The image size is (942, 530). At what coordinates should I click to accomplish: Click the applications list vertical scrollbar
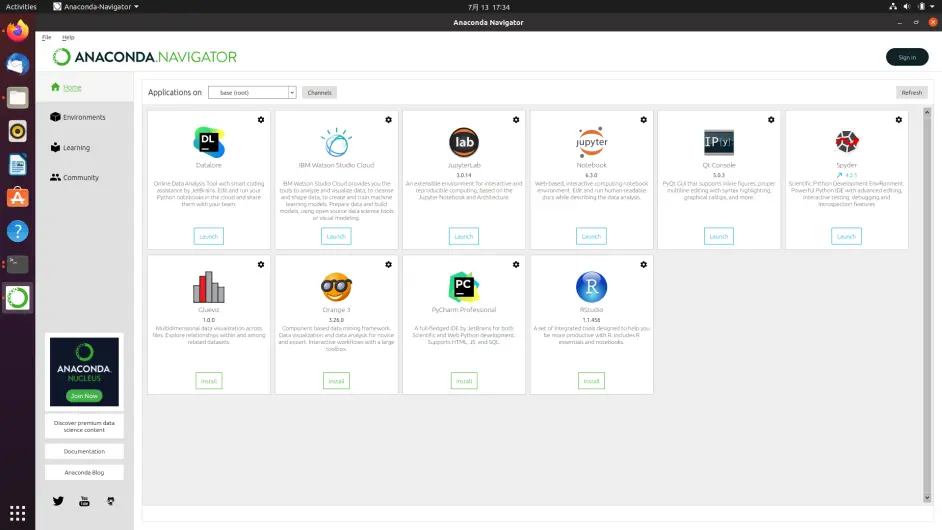[927, 305]
